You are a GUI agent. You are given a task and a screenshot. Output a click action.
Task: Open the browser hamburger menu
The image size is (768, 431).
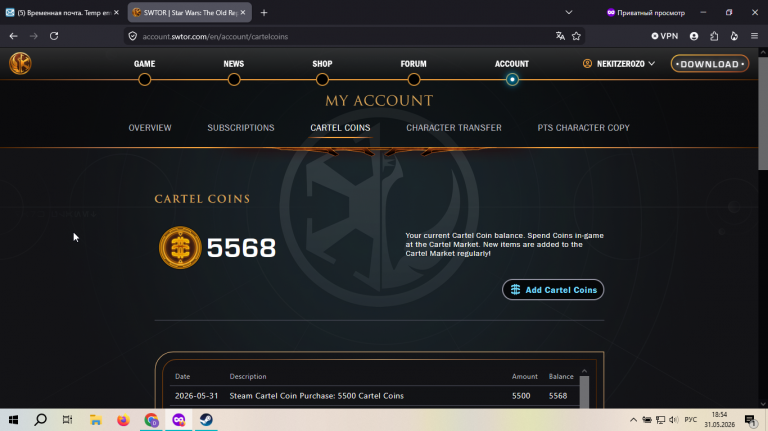pyautogui.click(x=754, y=36)
